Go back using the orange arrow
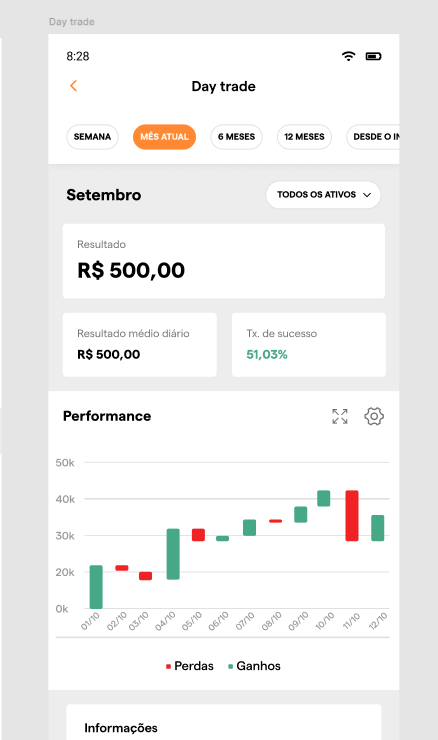 (73, 86)
